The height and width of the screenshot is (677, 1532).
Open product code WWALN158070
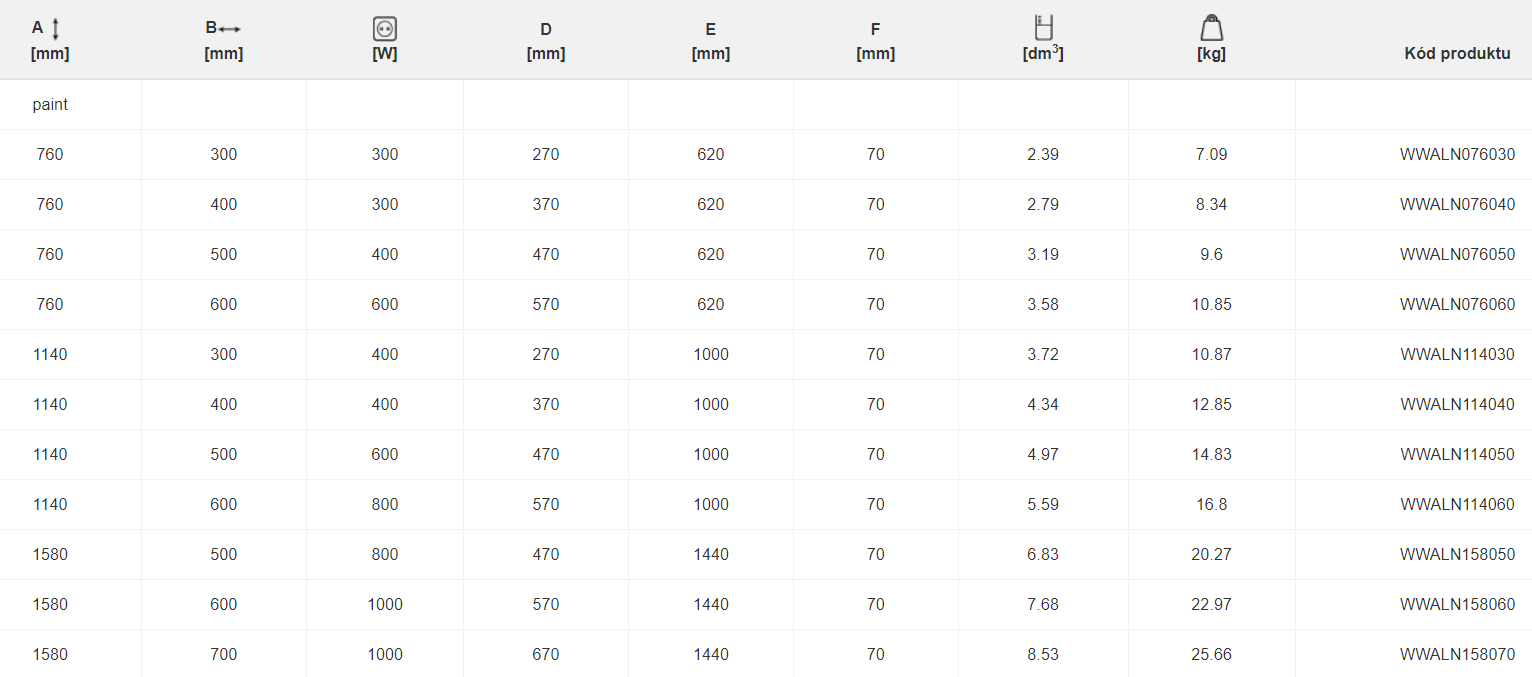1457,655
